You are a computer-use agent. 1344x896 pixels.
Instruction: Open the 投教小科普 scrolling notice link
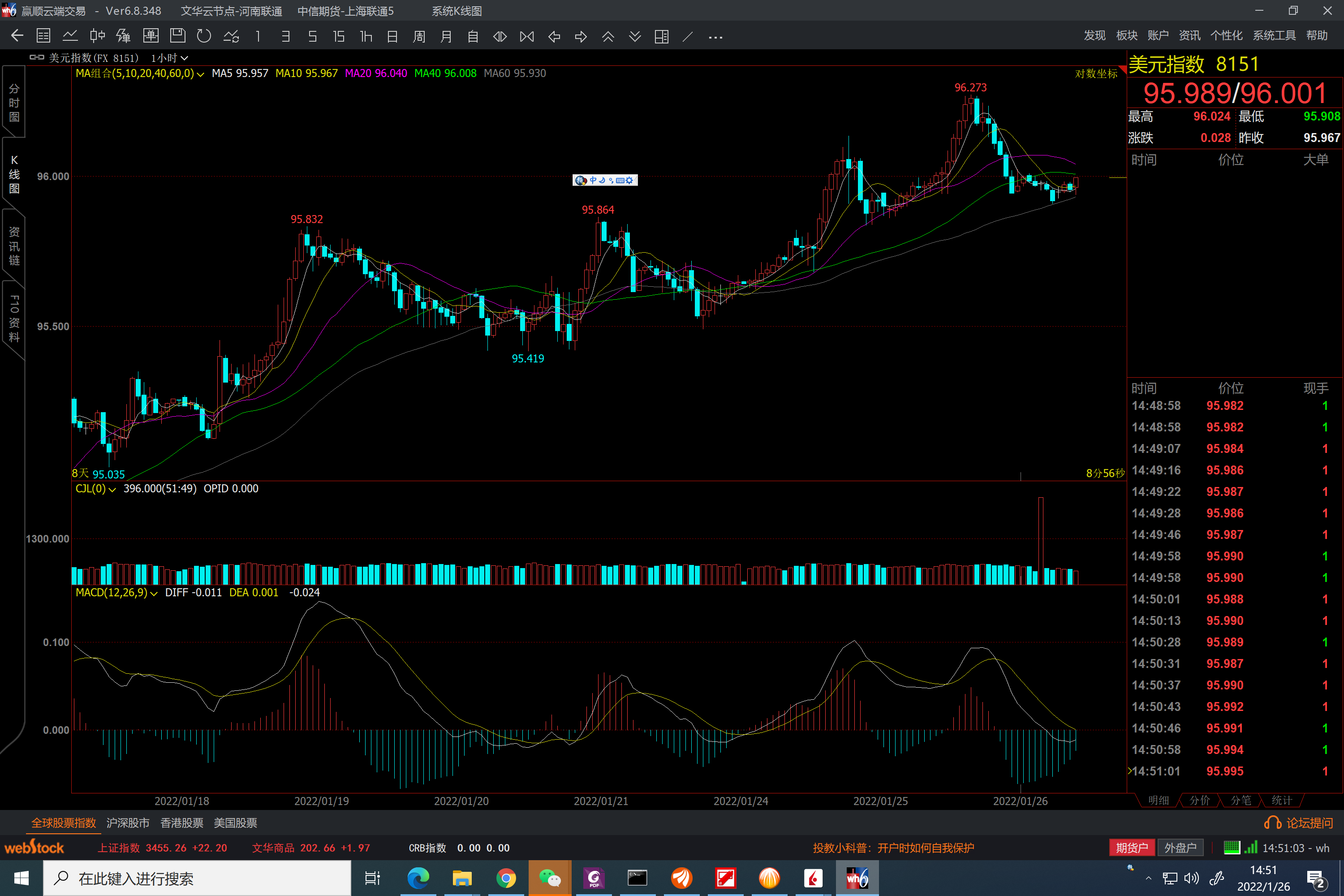pos(893,848)
